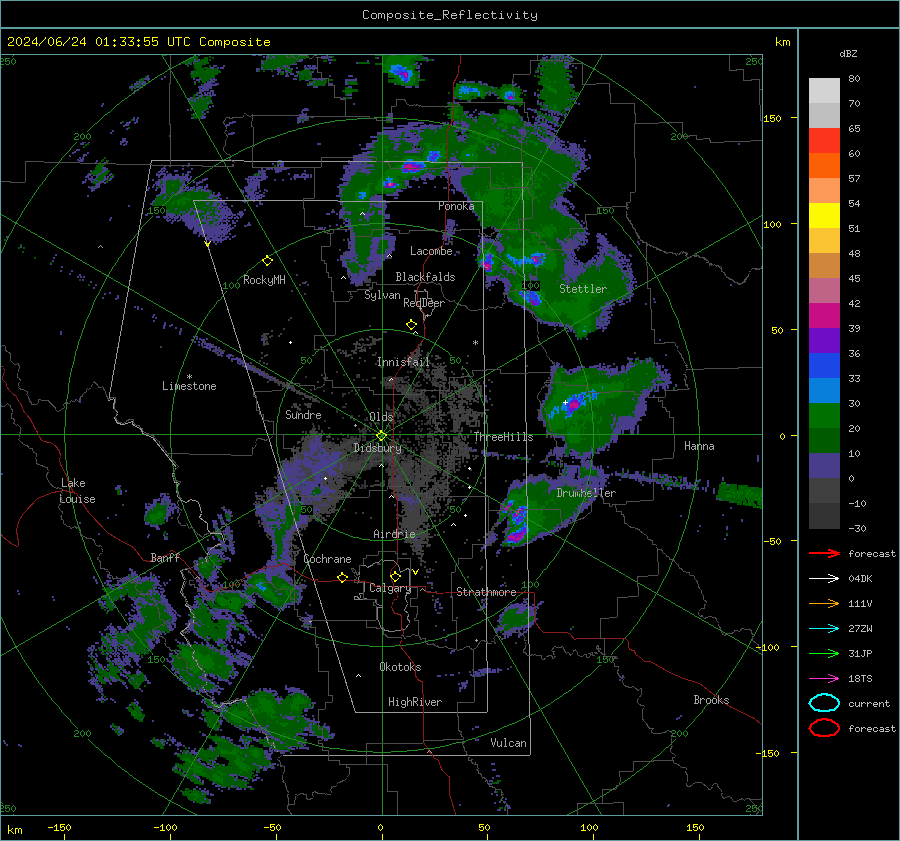Screen dimensions: 900x841
Task: Click the cyan 'current' ellipse symbol
Action: 824,703
